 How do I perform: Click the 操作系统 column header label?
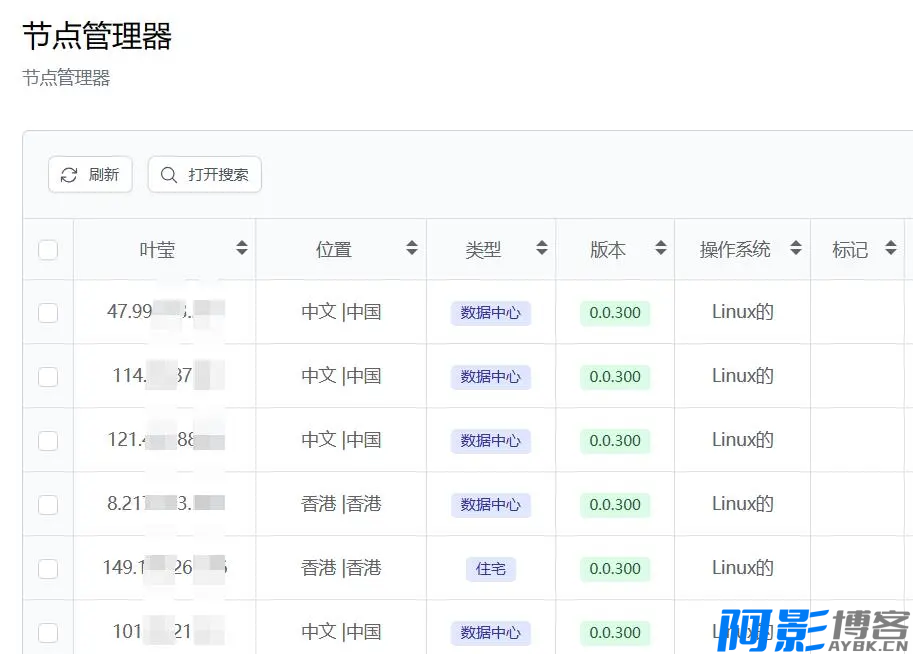point(735,250)
